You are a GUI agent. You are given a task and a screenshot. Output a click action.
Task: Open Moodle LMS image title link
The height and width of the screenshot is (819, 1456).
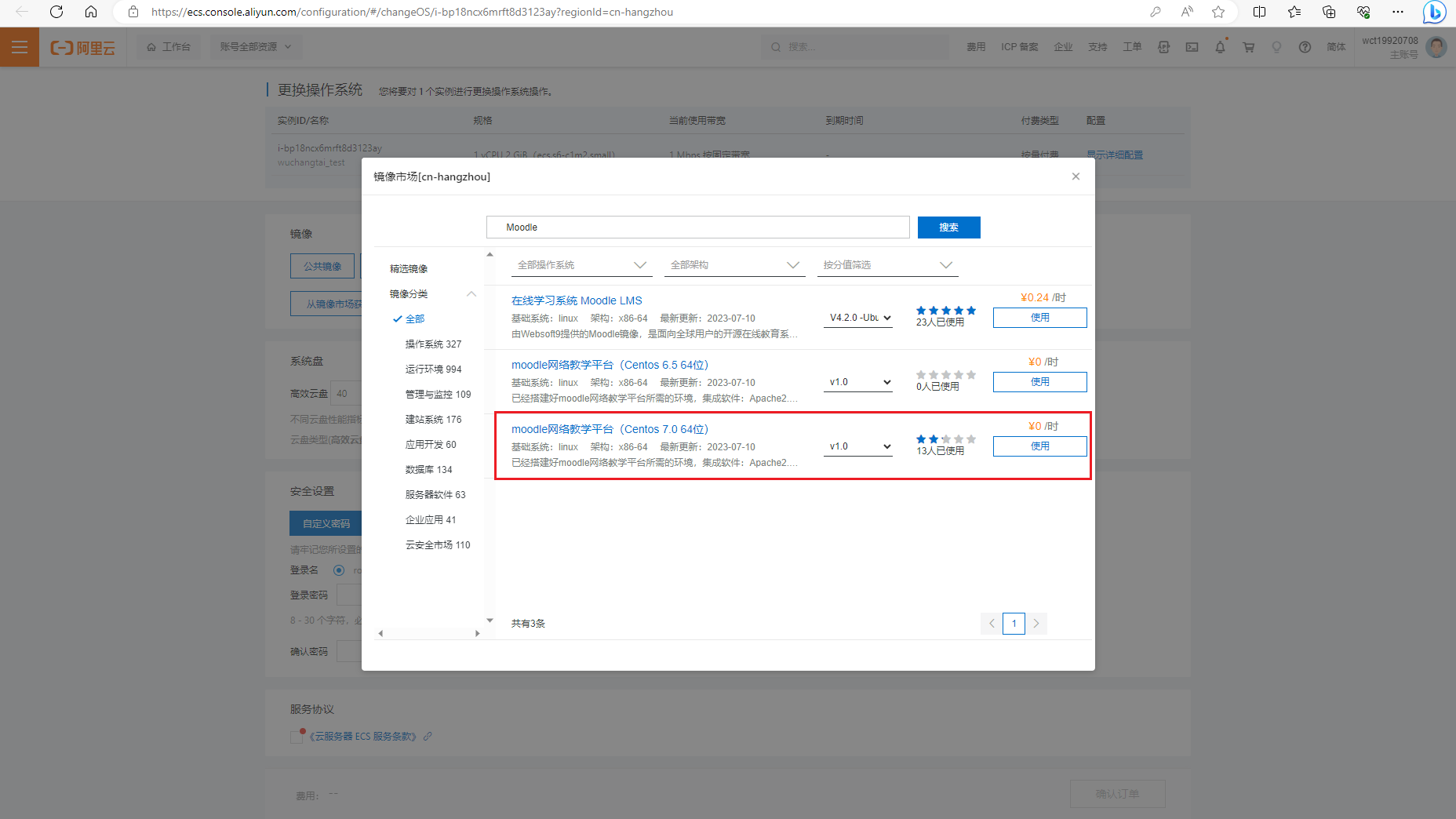point(577,300)
